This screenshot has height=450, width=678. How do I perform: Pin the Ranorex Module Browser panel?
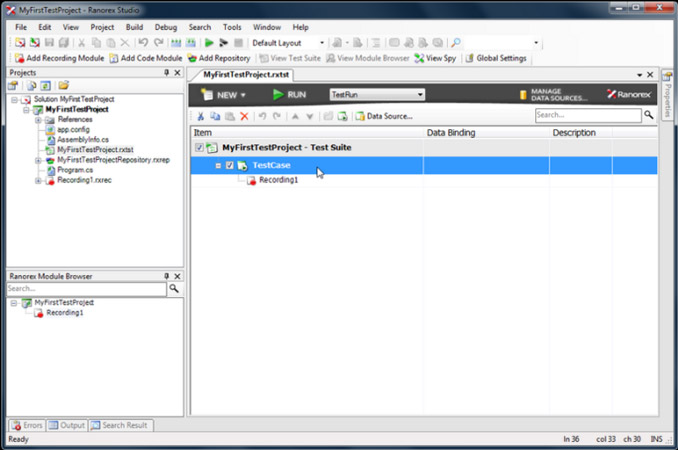pyautogui.click(x=166, y=276)
